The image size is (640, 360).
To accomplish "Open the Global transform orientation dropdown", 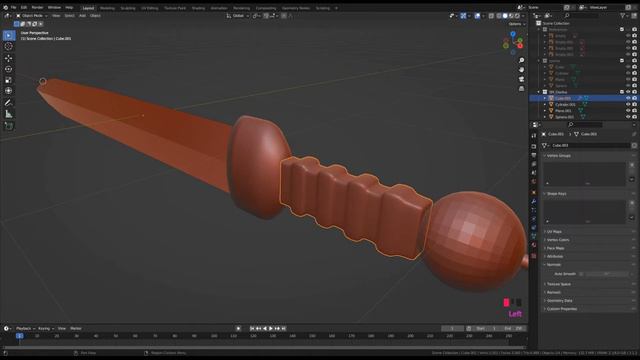I will point(238,16).
